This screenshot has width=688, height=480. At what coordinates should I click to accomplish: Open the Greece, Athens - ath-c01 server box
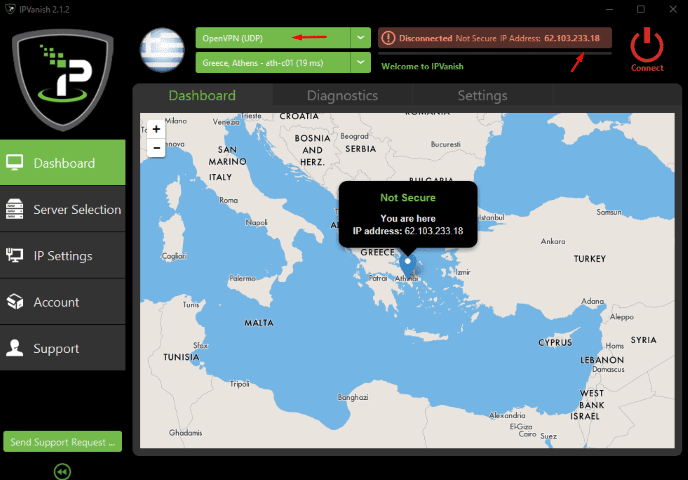(283, 62)
